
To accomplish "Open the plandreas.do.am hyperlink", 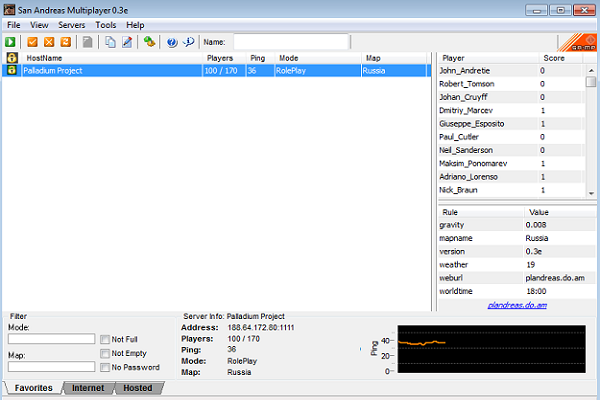I will coord(517,305).
